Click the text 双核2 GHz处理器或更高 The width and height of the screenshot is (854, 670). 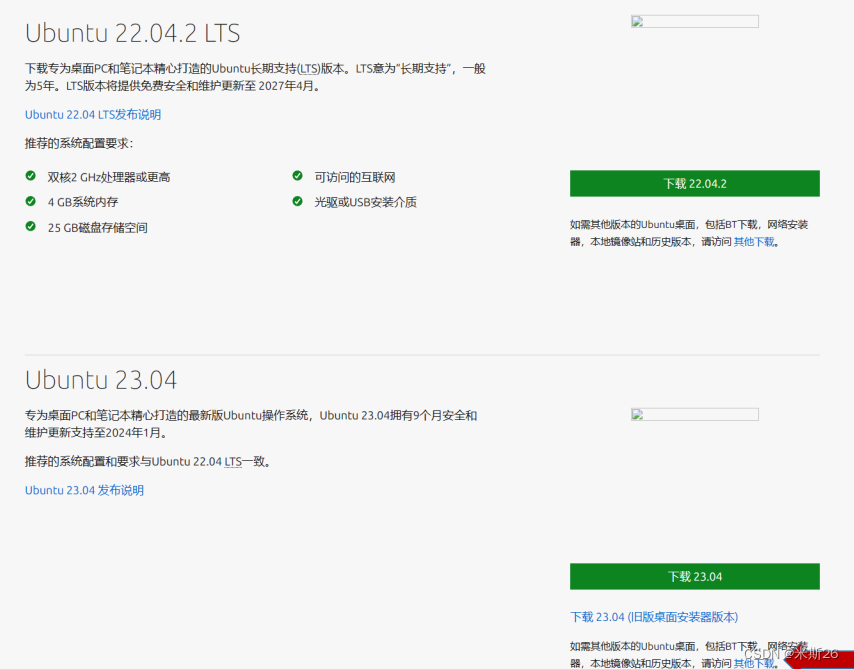(109, 178)
